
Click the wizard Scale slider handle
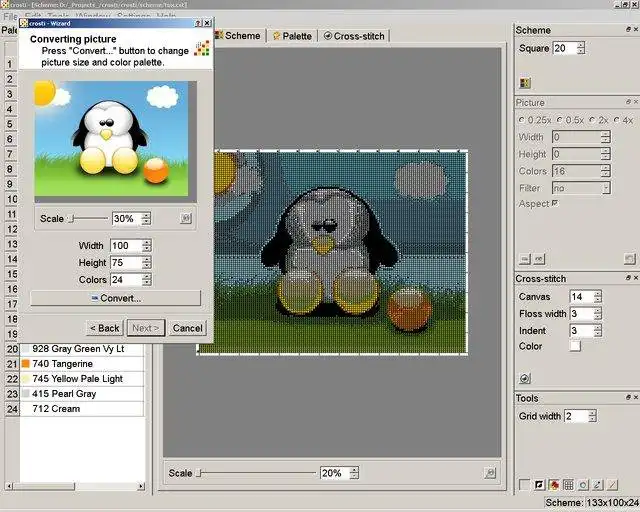point(71,218)
